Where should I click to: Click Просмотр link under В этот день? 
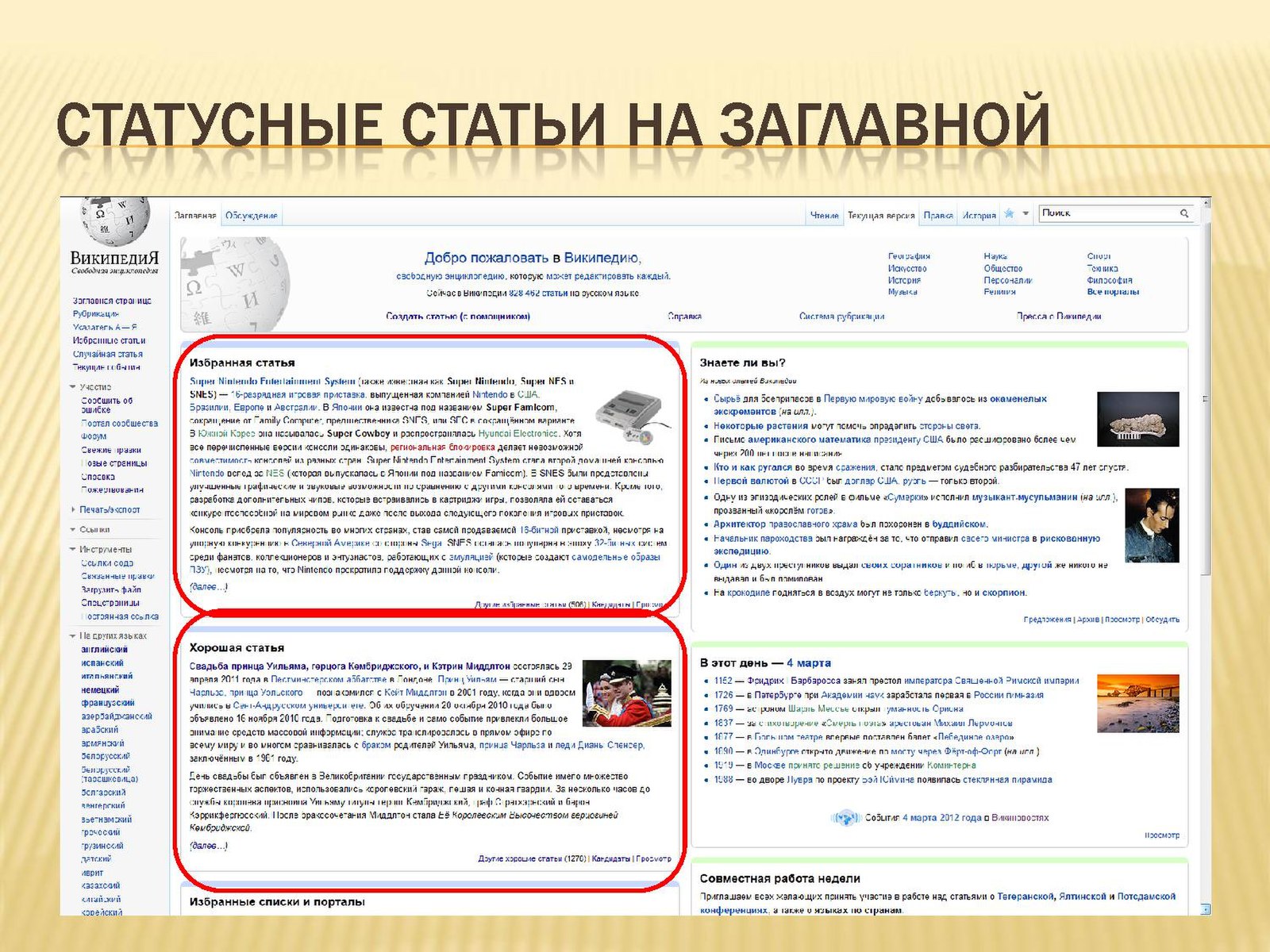click(1162, 835)
